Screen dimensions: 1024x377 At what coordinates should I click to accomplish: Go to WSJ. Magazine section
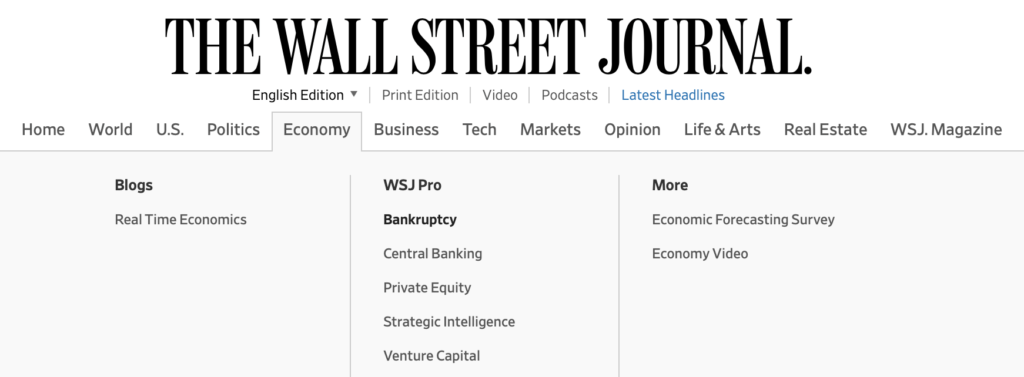[946, 129]
